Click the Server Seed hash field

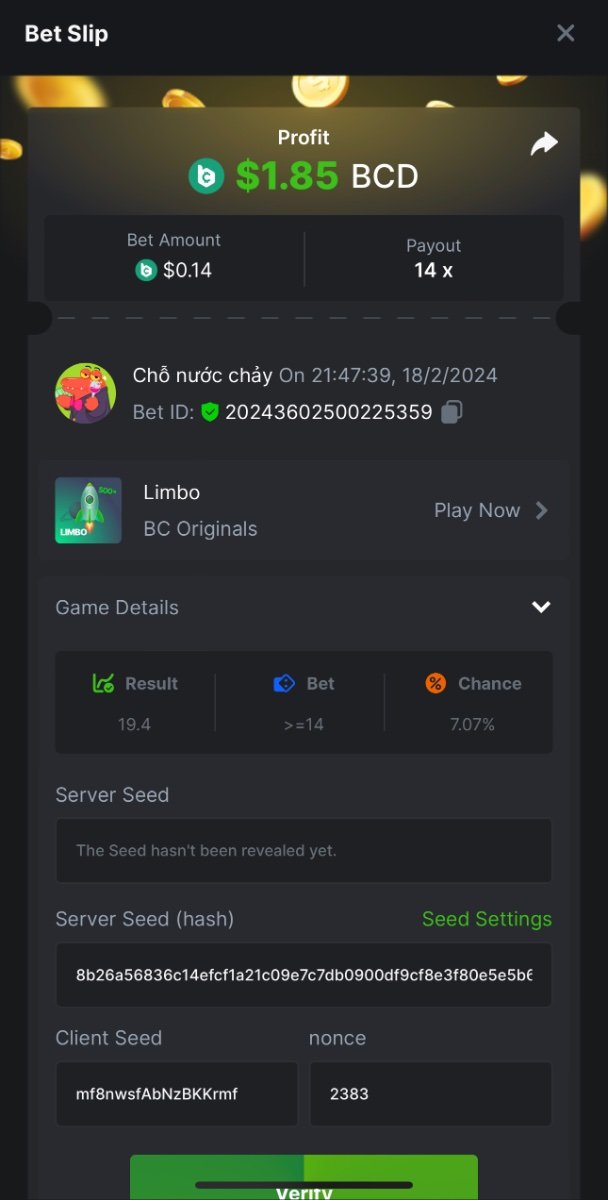[x=303, y=974]
